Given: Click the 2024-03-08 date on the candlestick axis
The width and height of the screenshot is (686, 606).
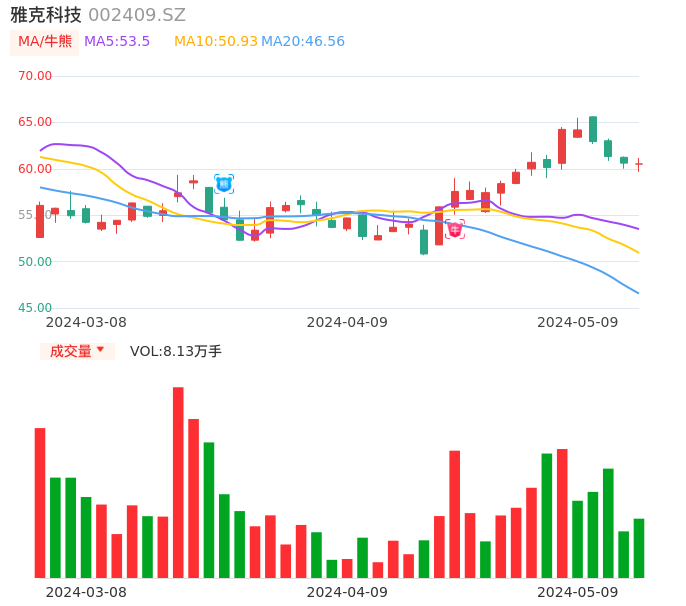Looking at the screenshot, I should (86, 322).
